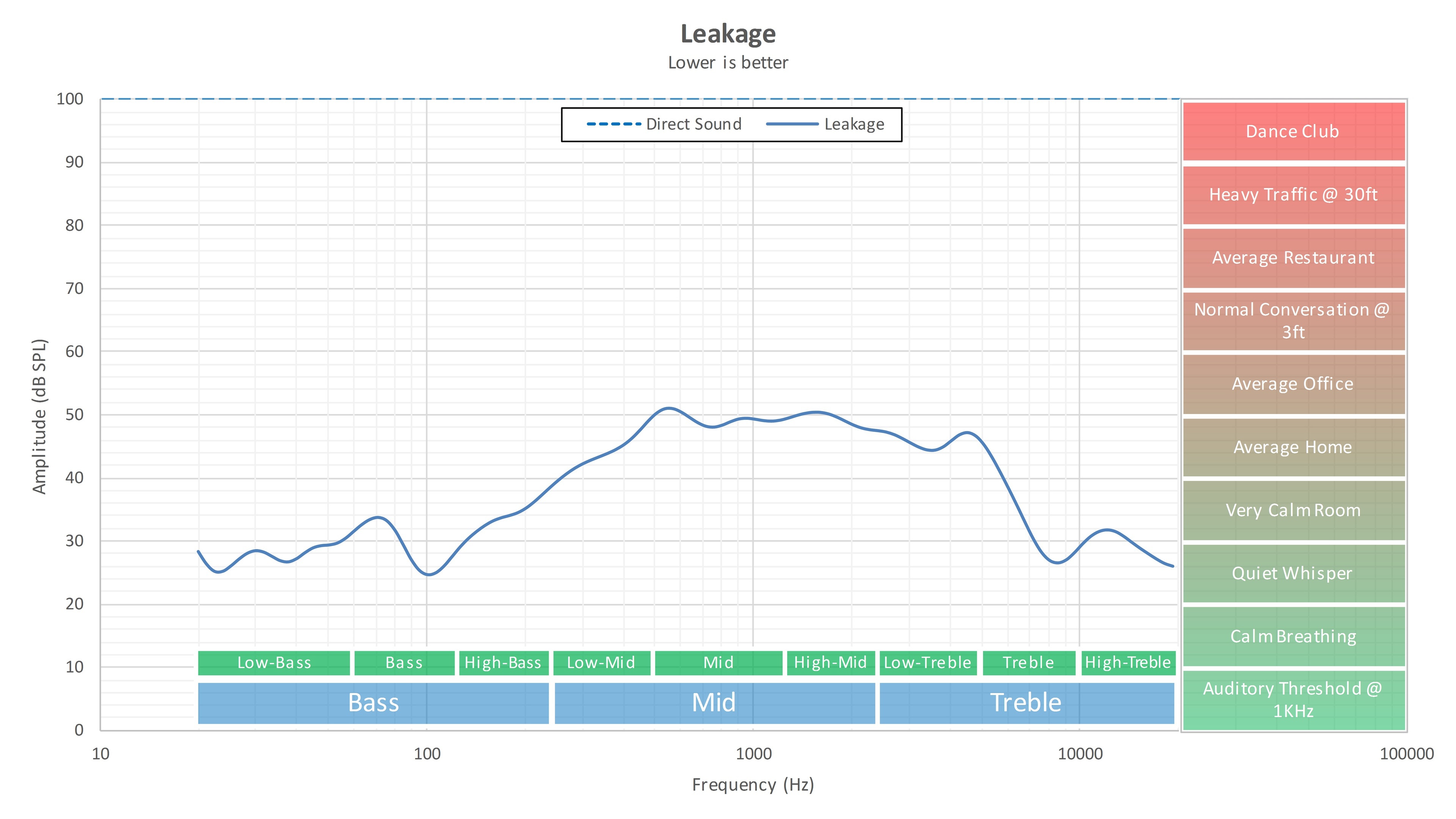The width and height of the screenshot is (1456, 819).
Task: Select the Average Office reference block
Action: 1293,384
